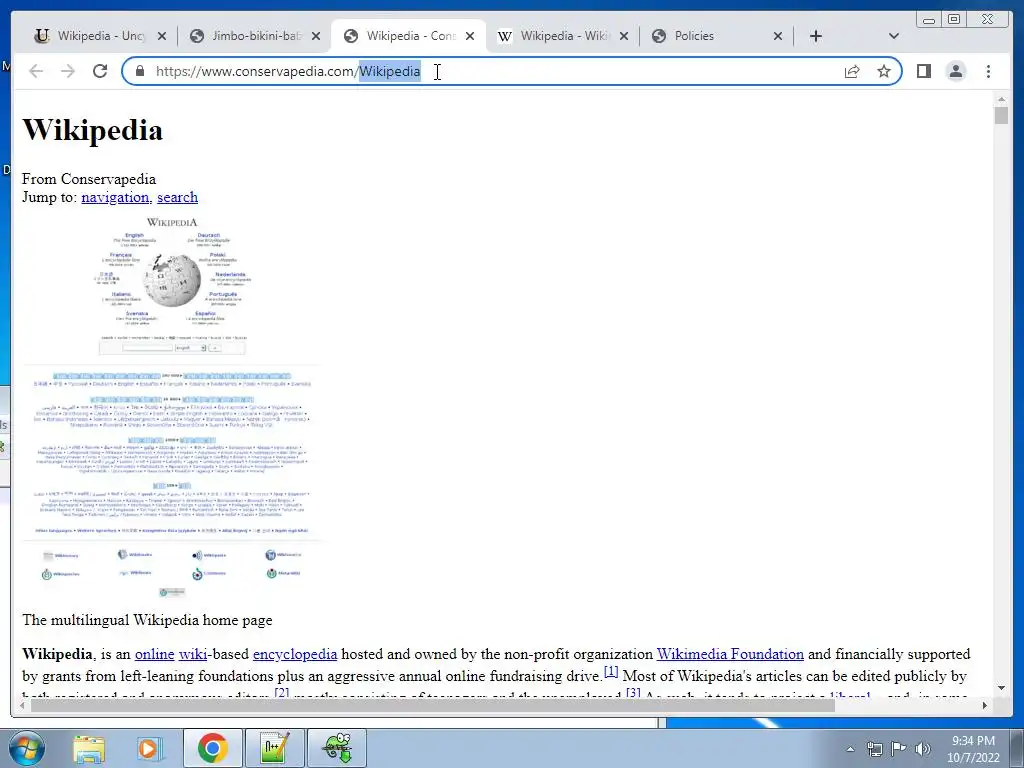Image resolution: width=1024 pixels, height=768 pixels.
Task: Open the Chrome profile menu
Action: [x=955, y=71]
